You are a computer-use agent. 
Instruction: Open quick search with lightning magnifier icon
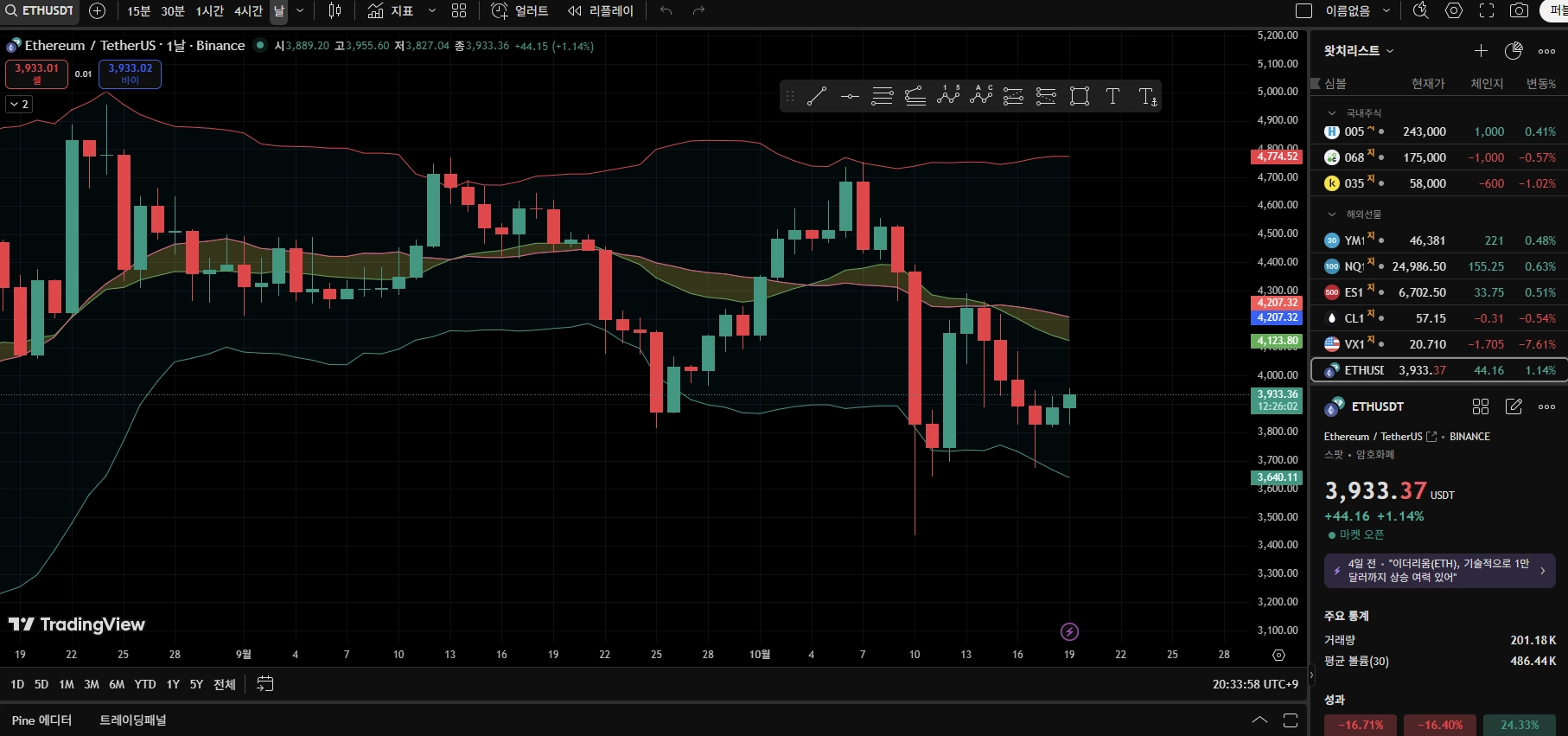[1420, 10]
